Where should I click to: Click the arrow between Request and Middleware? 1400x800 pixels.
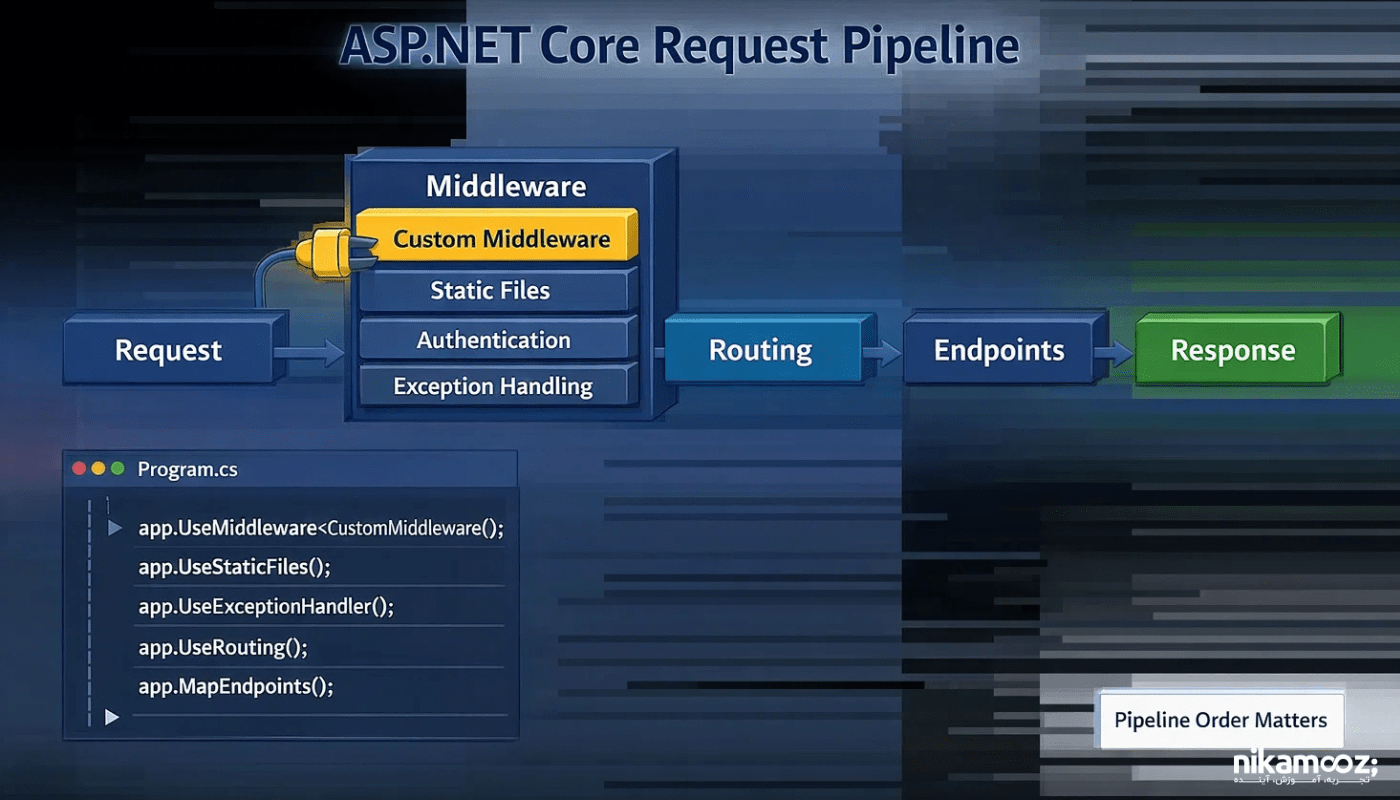tap(309, 352)
